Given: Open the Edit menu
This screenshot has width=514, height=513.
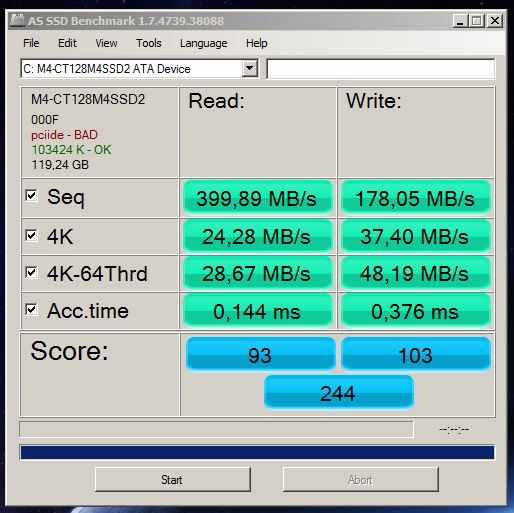Looking at the screenshot, I should click(67, 43).
